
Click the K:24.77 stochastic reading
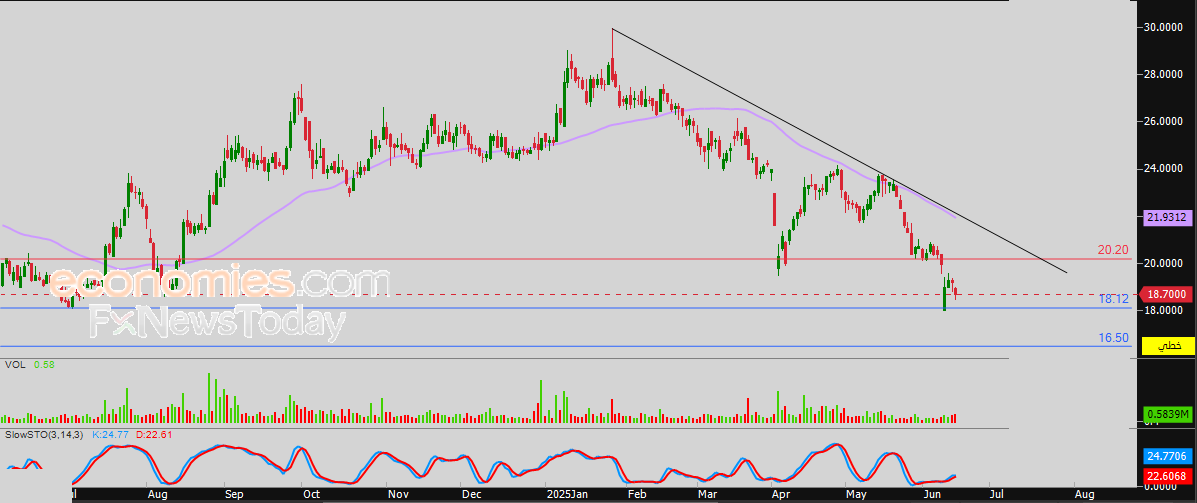(110, 434)
